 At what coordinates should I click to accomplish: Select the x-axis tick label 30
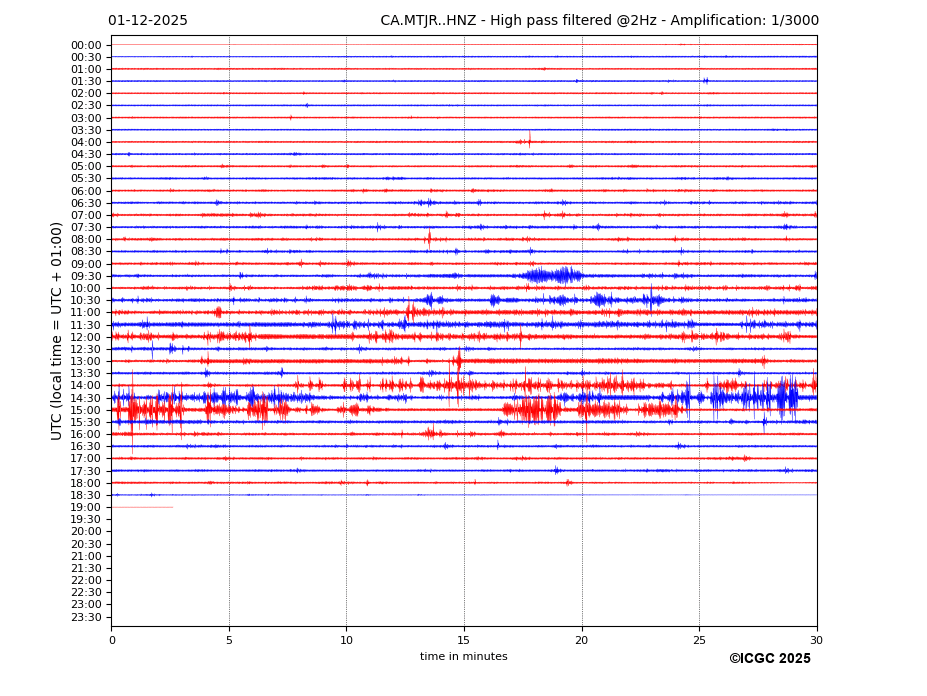(x=817, y=640)
